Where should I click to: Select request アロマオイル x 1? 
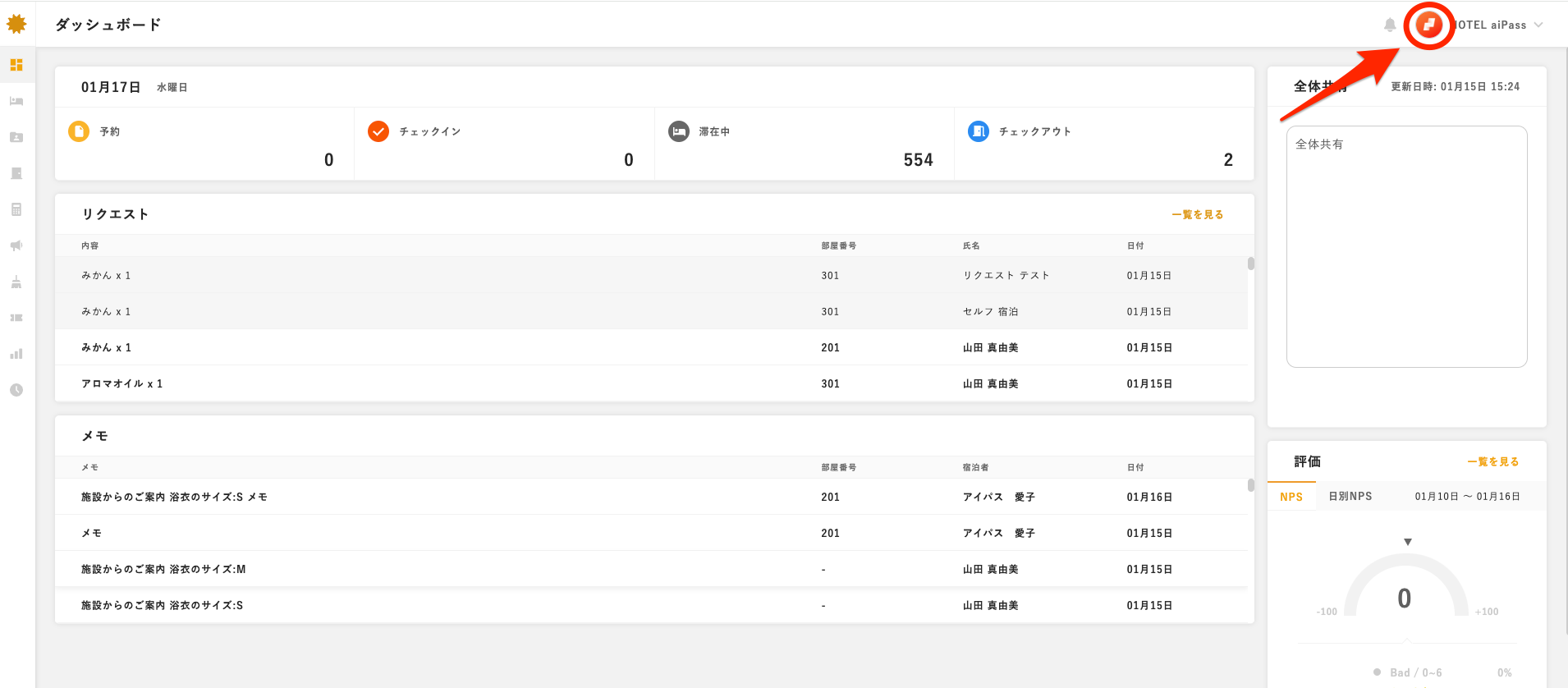click(651, 383)
